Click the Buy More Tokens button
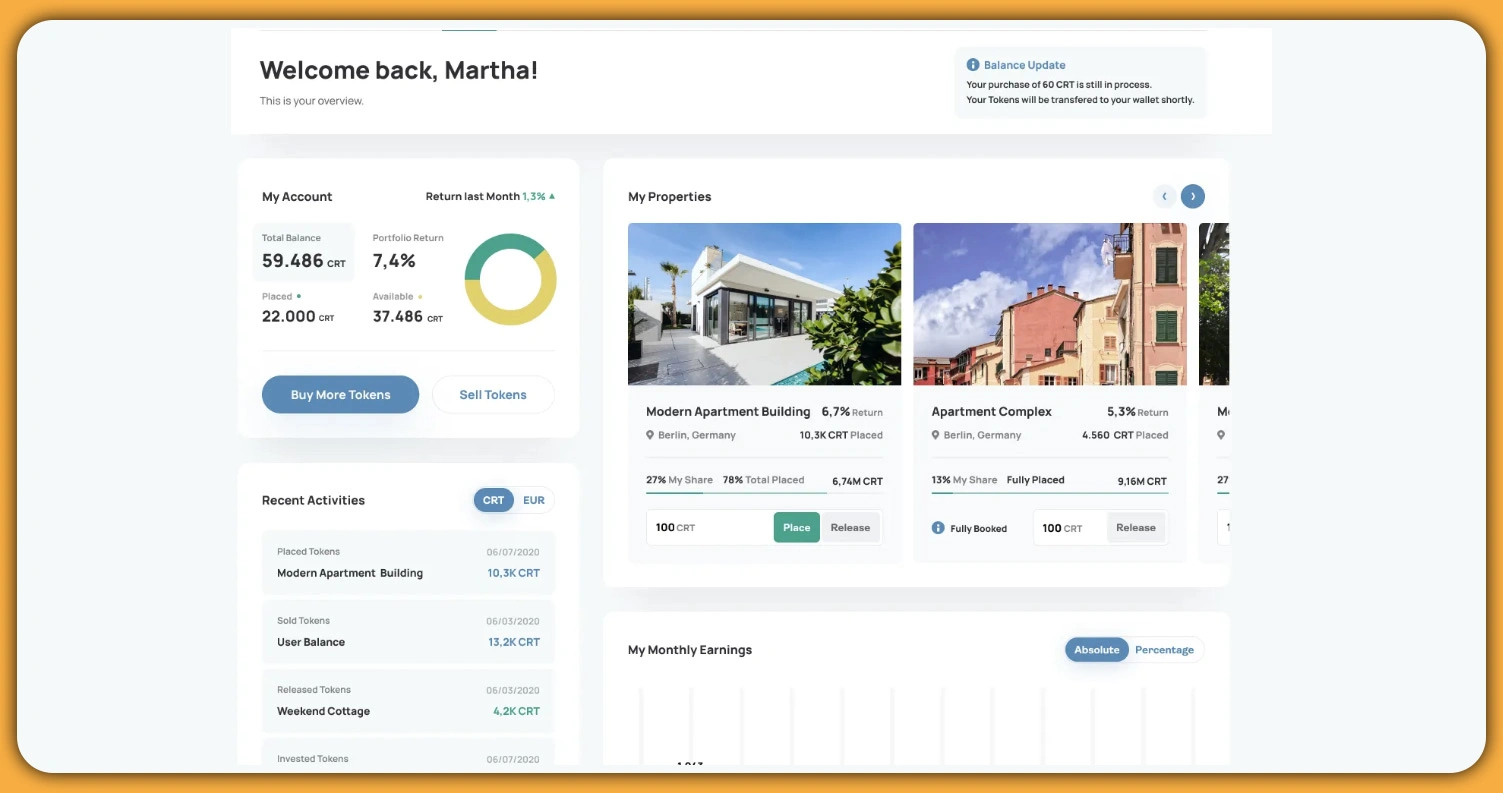1503x793 pixels. [340, 395]
